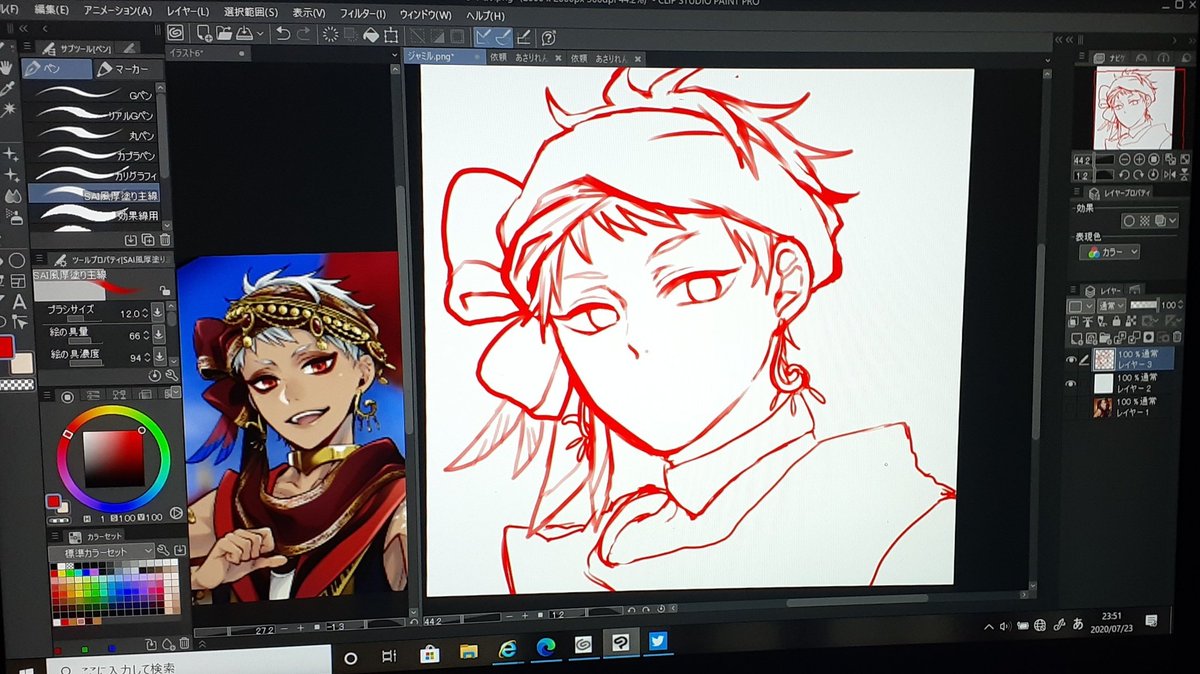Click the Clear layer spinner icon
The height and width of the screenshot is (674, 1200).
[330, 35]
